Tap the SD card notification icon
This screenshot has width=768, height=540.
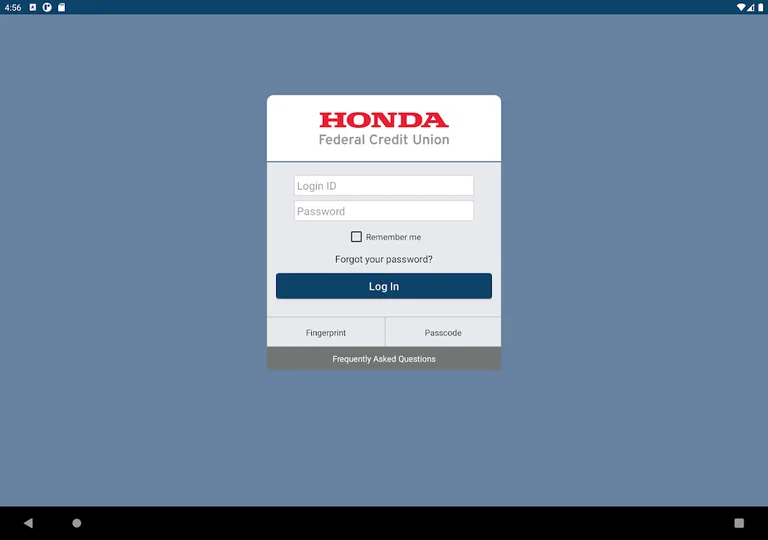point(61,7)
